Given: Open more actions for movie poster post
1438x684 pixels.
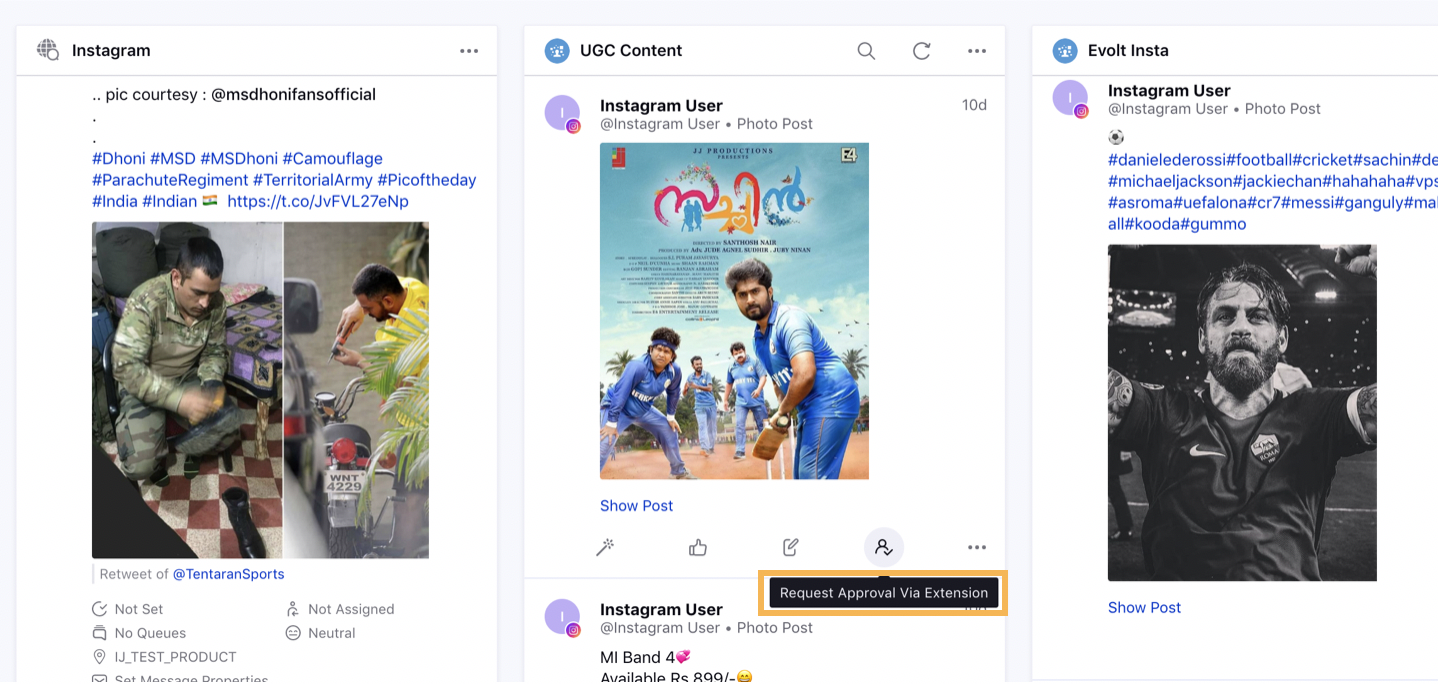Looking at the screenshot, I should click(977, 547).
